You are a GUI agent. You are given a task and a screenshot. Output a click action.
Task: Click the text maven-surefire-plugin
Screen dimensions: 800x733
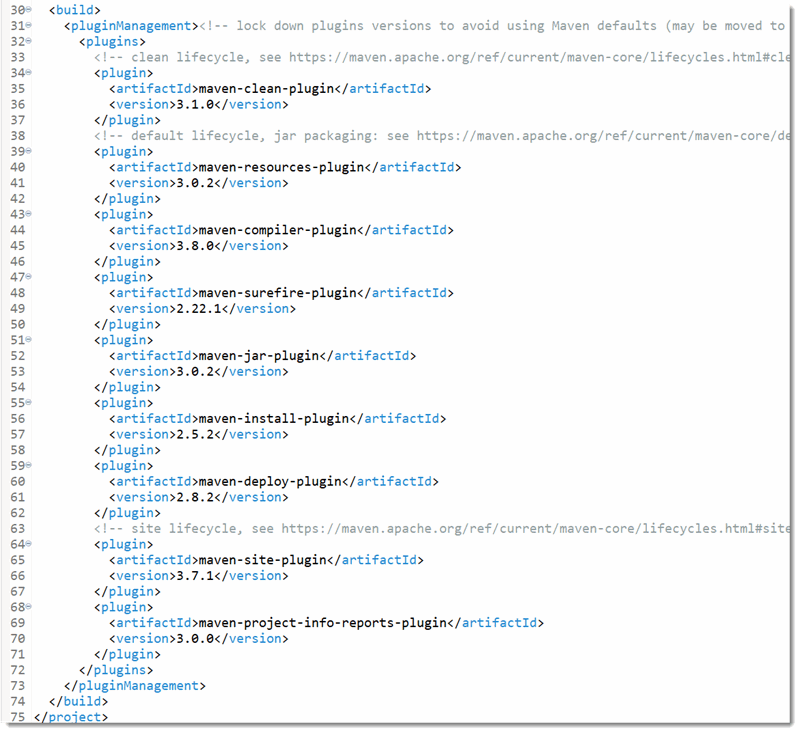[277, 293]
